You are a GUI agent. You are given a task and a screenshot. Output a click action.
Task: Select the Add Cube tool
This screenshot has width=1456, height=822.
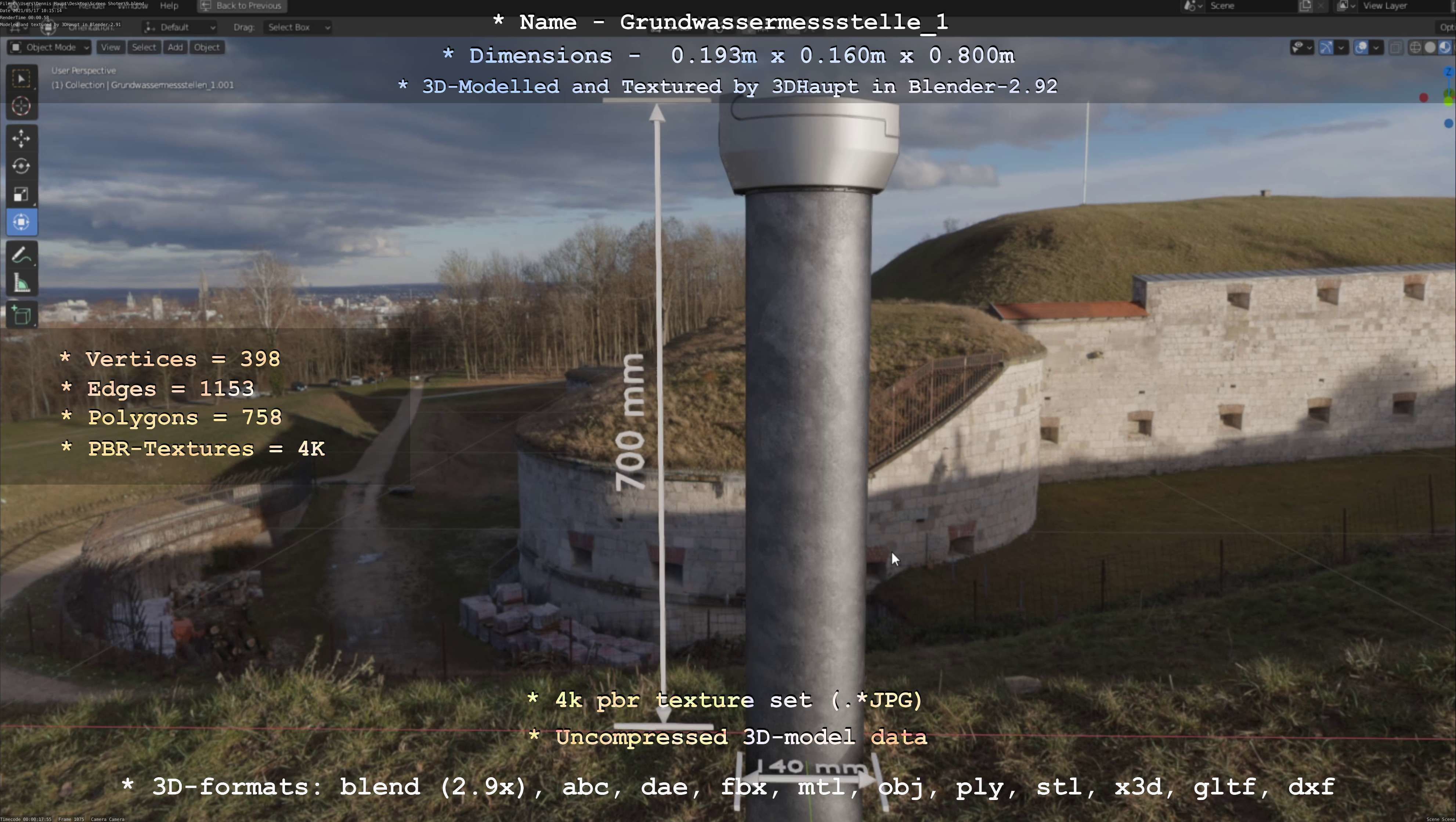point(21,315)
